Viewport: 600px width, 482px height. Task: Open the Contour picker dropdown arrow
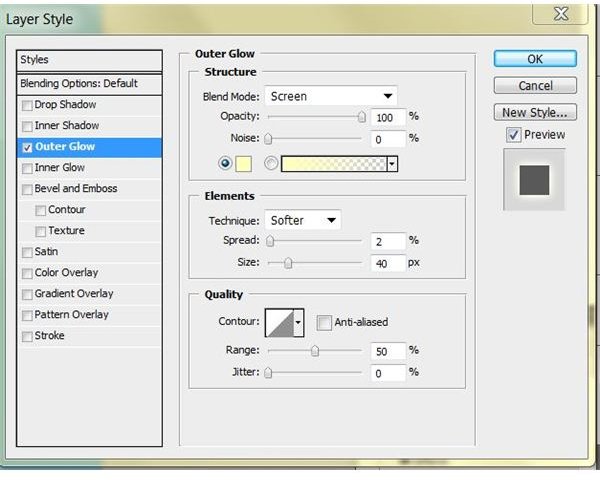pyautogui.click(x=298, y=322)
